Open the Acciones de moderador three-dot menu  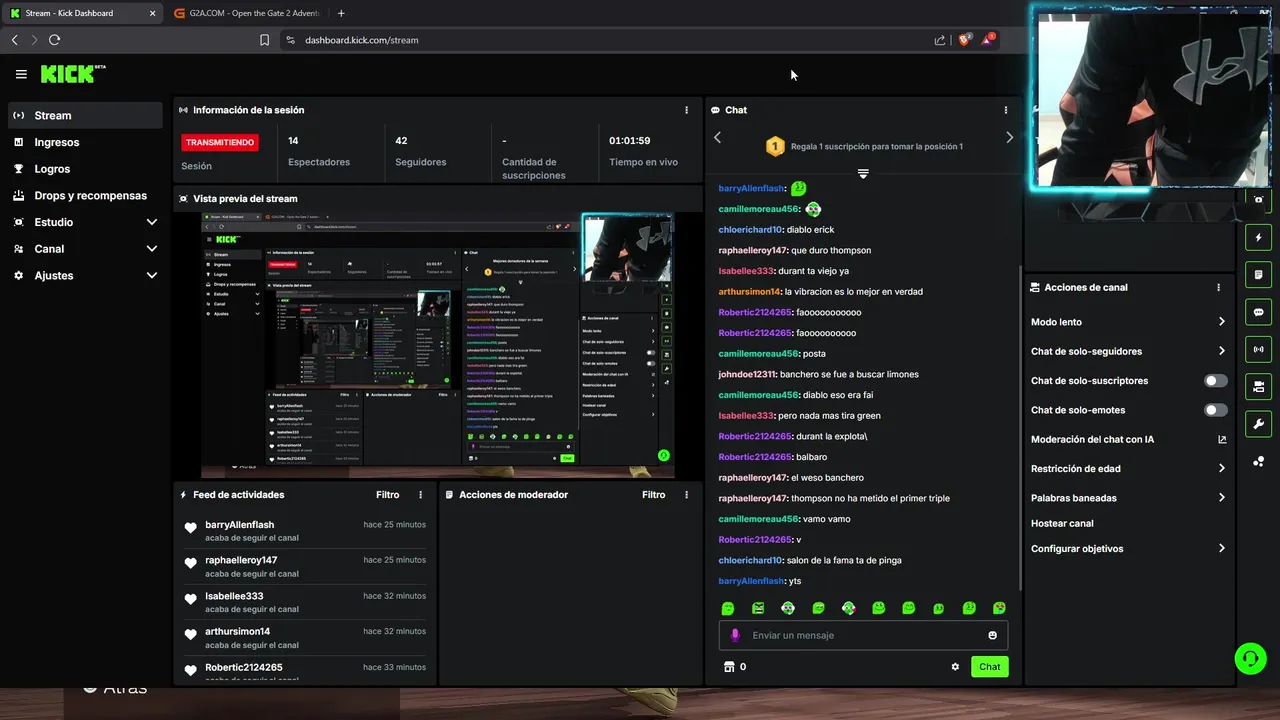[x=686, y=495]
